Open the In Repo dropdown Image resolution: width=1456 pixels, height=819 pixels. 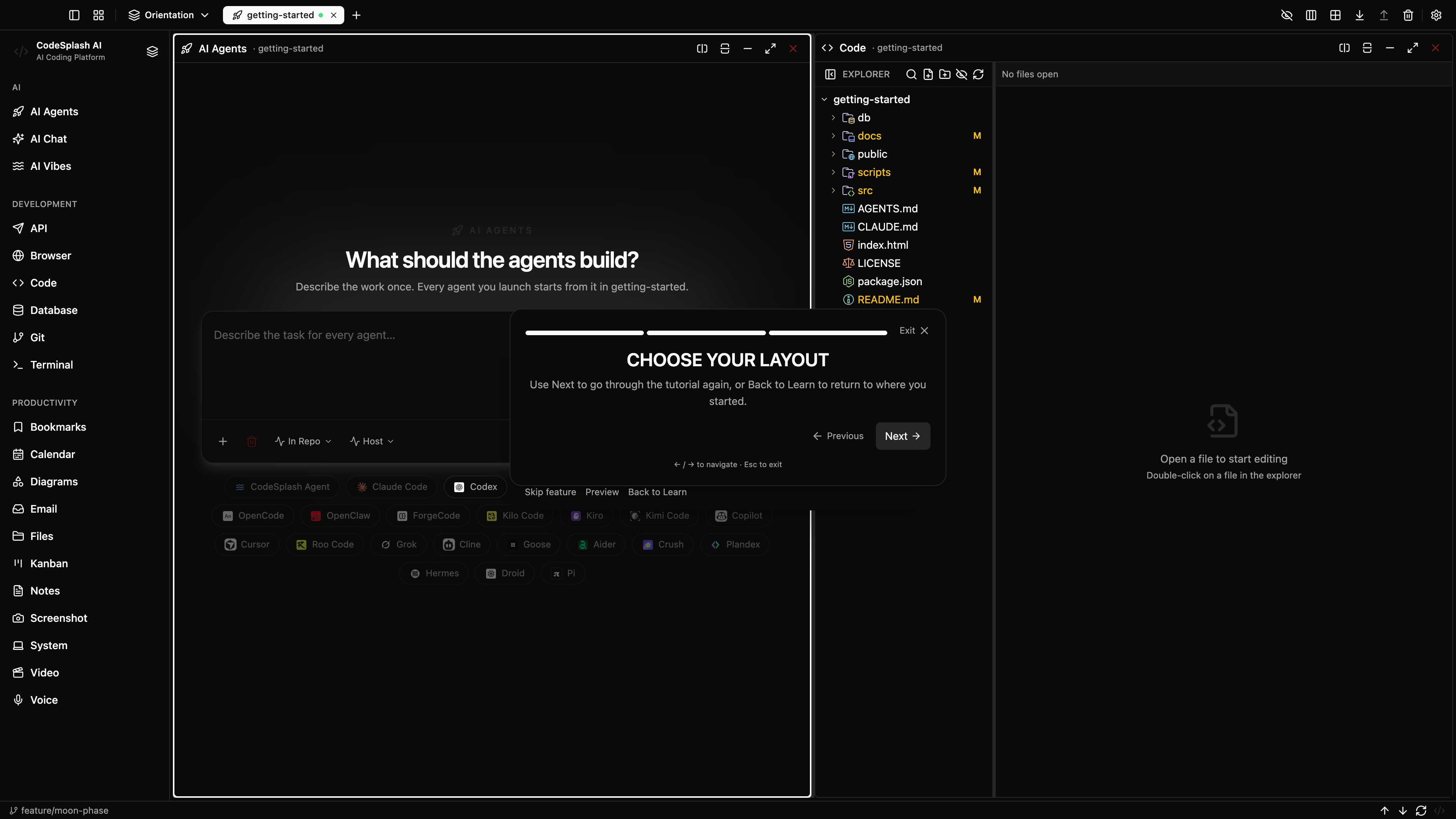click(x=303, y=441)
